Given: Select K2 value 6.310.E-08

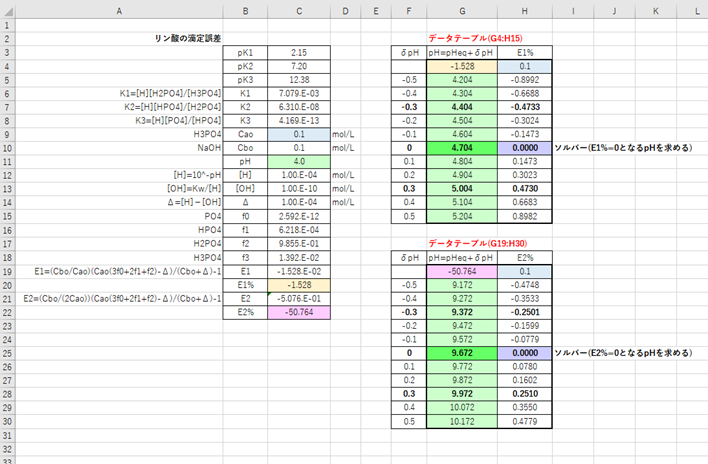Looking at the screenshot, I should (x=299, y=107).
